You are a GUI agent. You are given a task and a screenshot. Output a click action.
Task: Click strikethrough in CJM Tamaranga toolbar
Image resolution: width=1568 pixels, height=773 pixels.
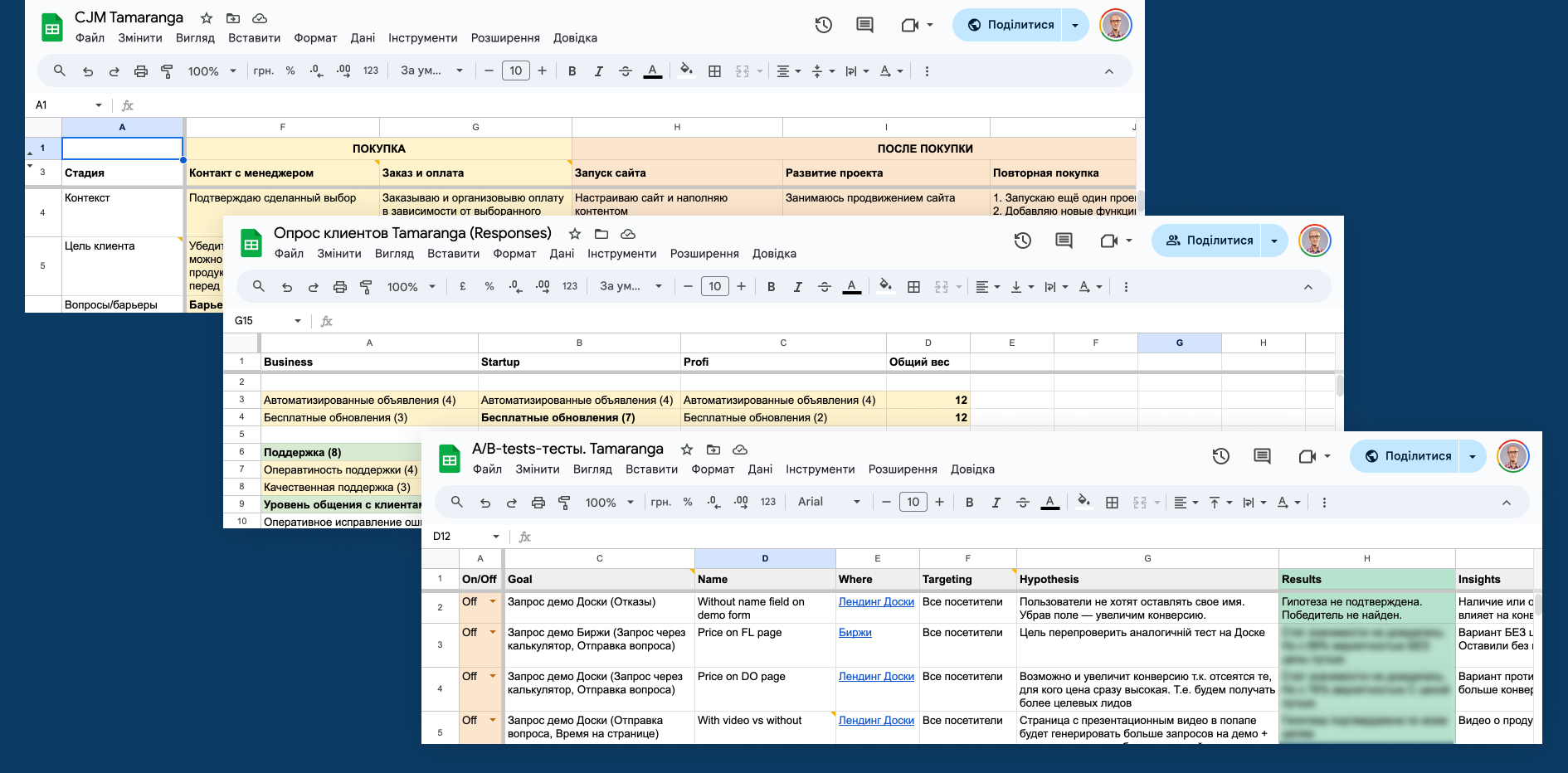(x=626, y=71)
